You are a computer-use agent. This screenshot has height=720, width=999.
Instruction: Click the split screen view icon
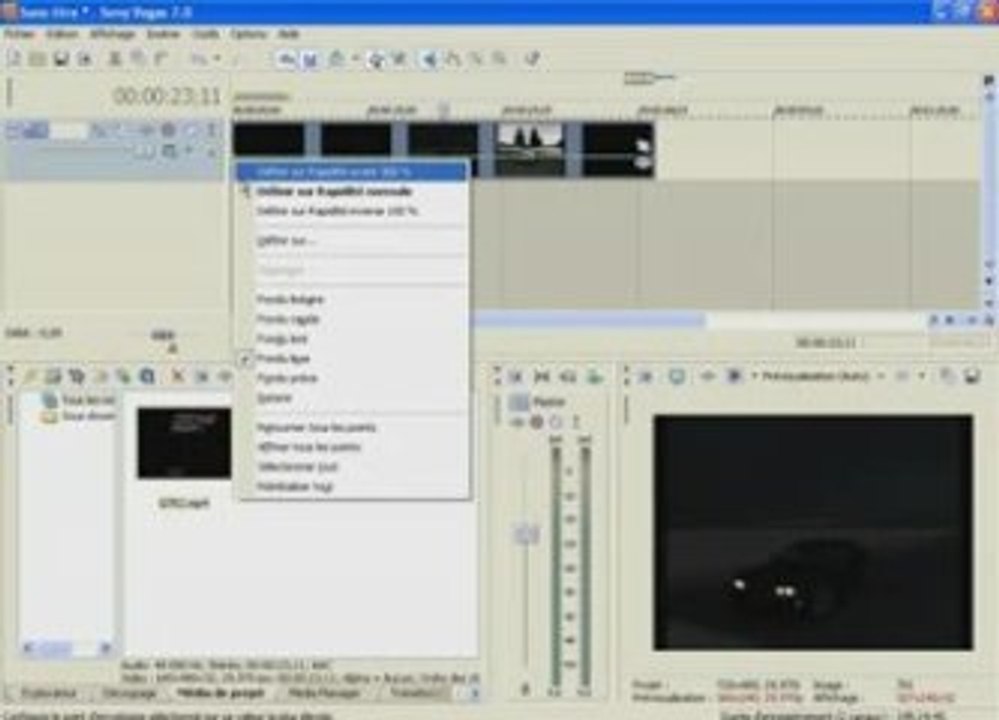click(733, 376)
